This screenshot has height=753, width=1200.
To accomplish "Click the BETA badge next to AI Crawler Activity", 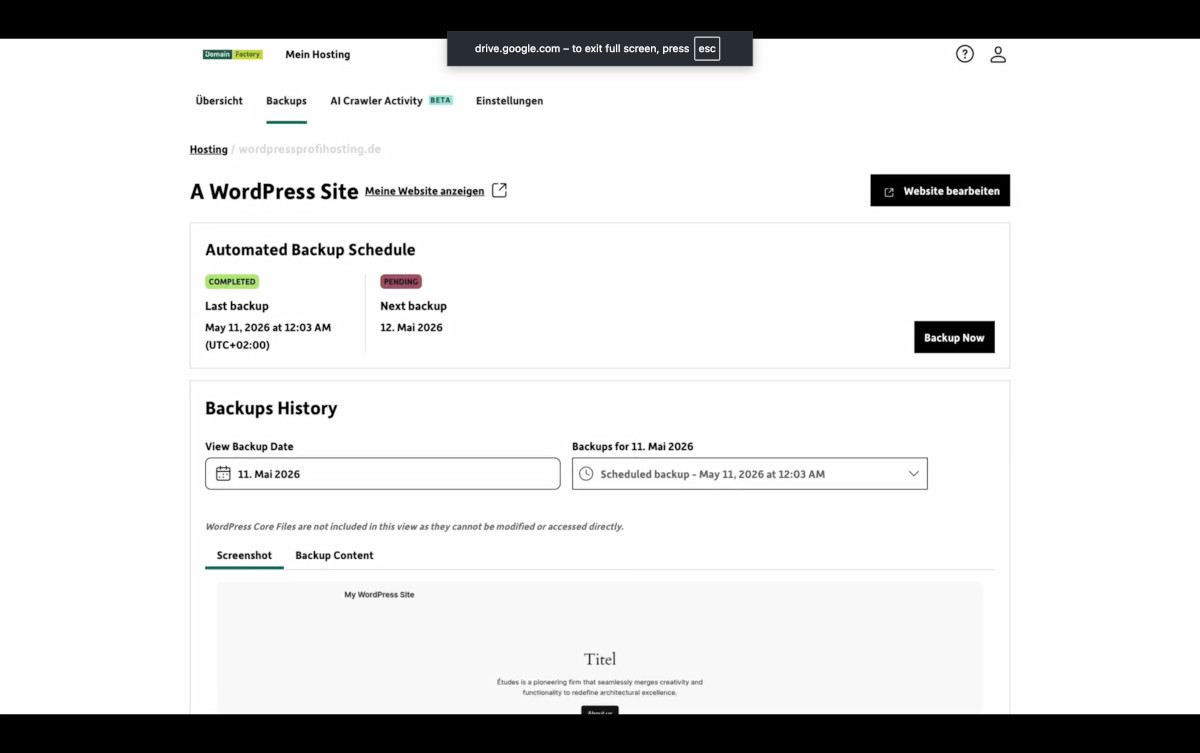I will click(x=441, y=100).
